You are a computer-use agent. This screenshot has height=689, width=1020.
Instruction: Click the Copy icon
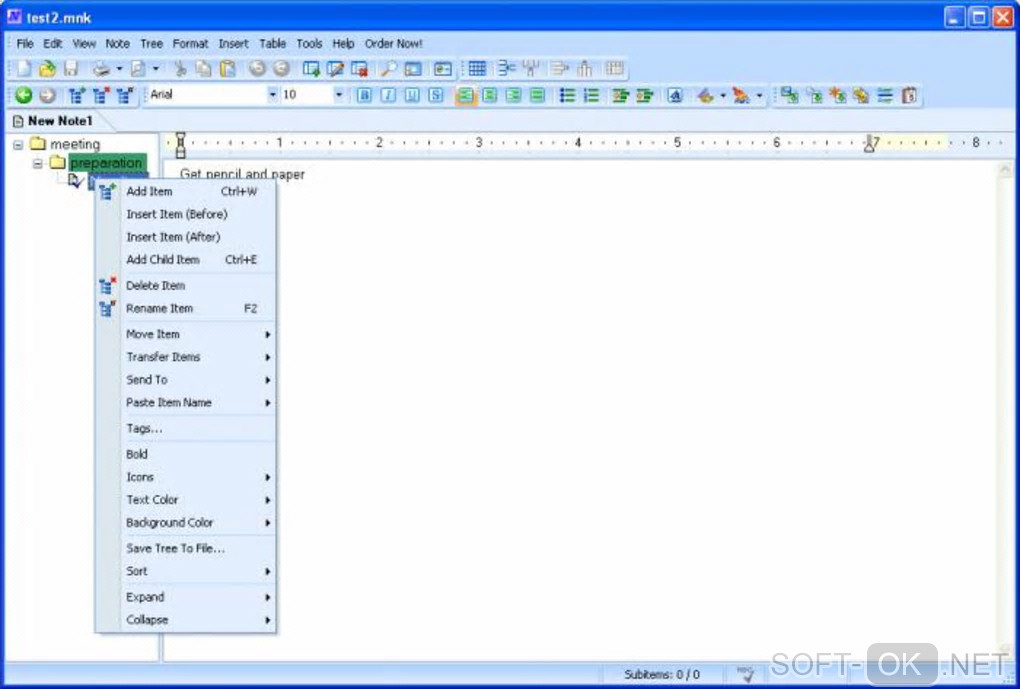coord(204,68)
